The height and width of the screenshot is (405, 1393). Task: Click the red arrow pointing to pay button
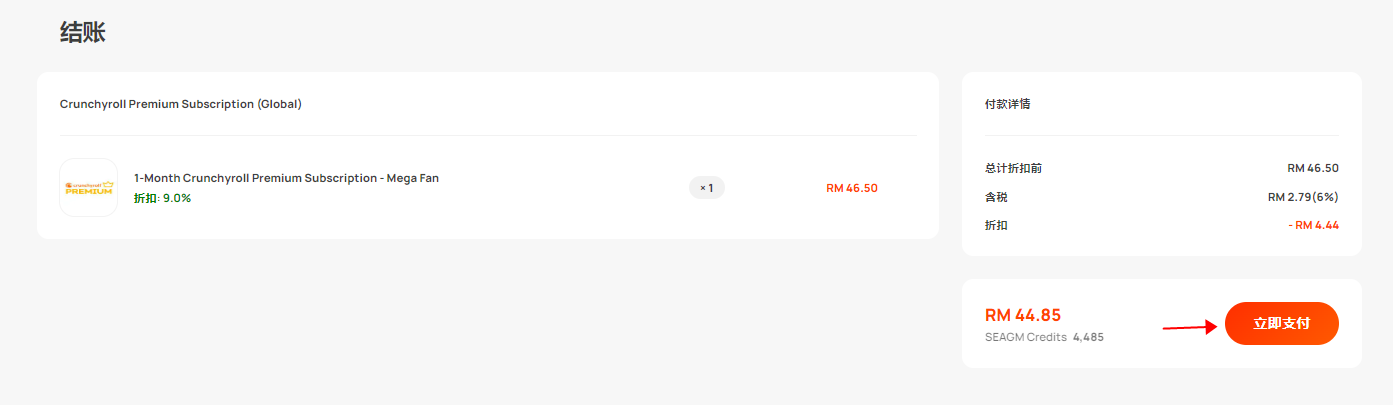[x=1190, y=327]
